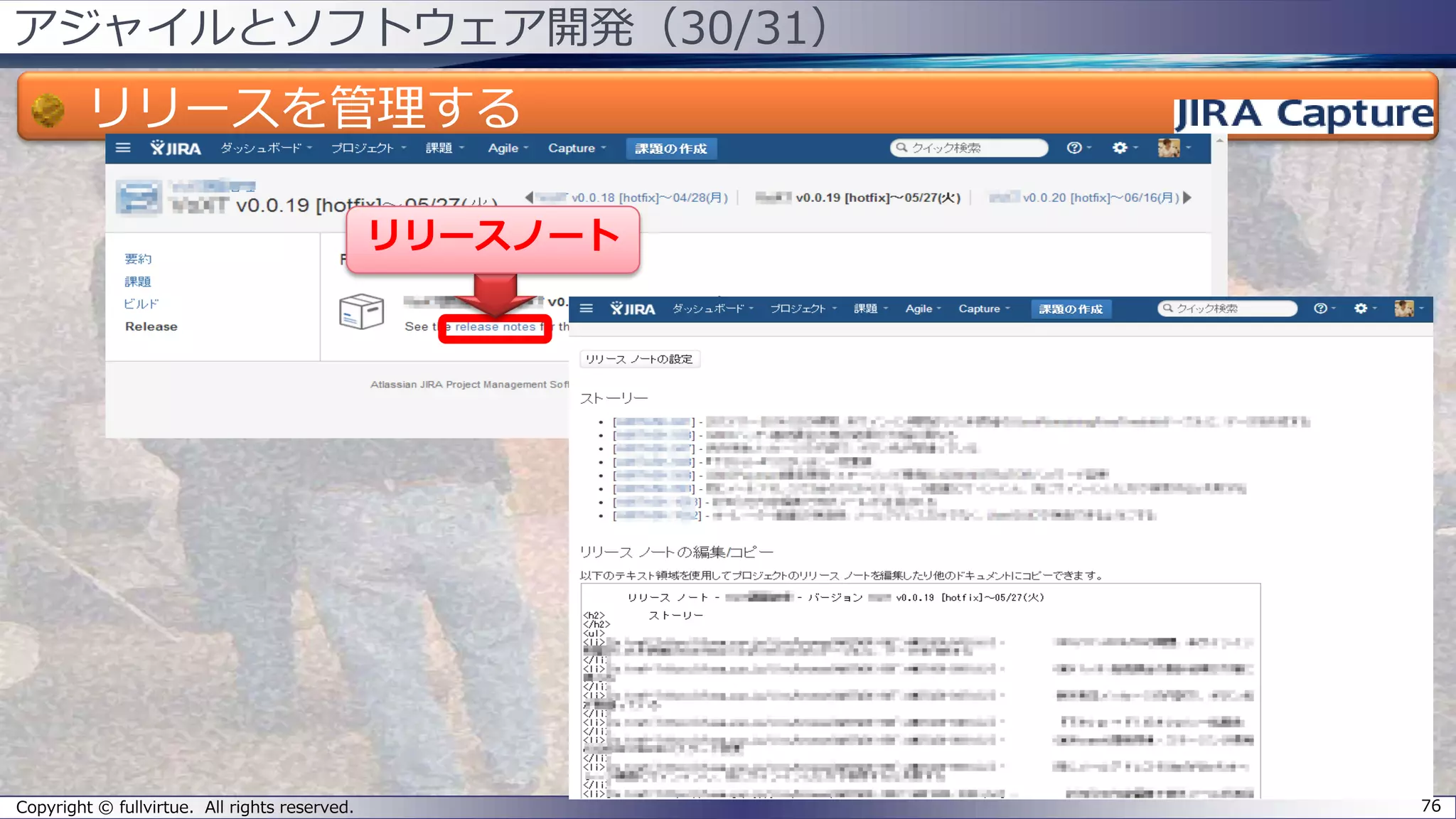Viewport: 1456px width, 819px height.
Task: Open 課題 menu in front JIRA window
Action: click(x=870, y=309)
